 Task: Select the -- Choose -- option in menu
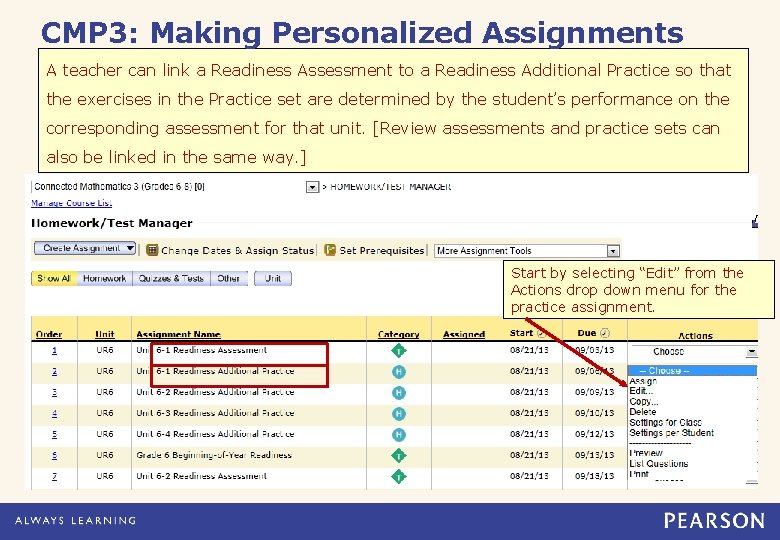[692, 371]
